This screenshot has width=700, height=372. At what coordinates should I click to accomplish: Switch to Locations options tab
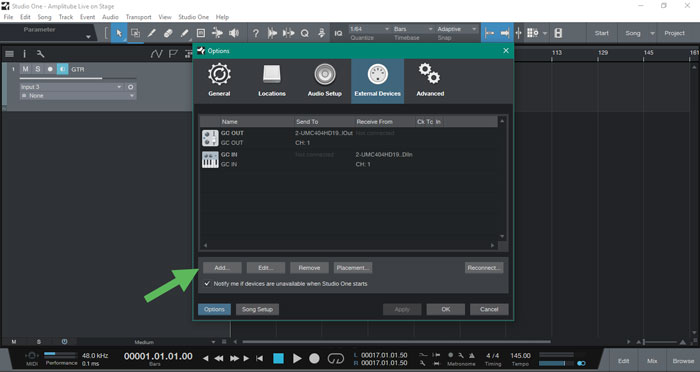tap(272, 81)
